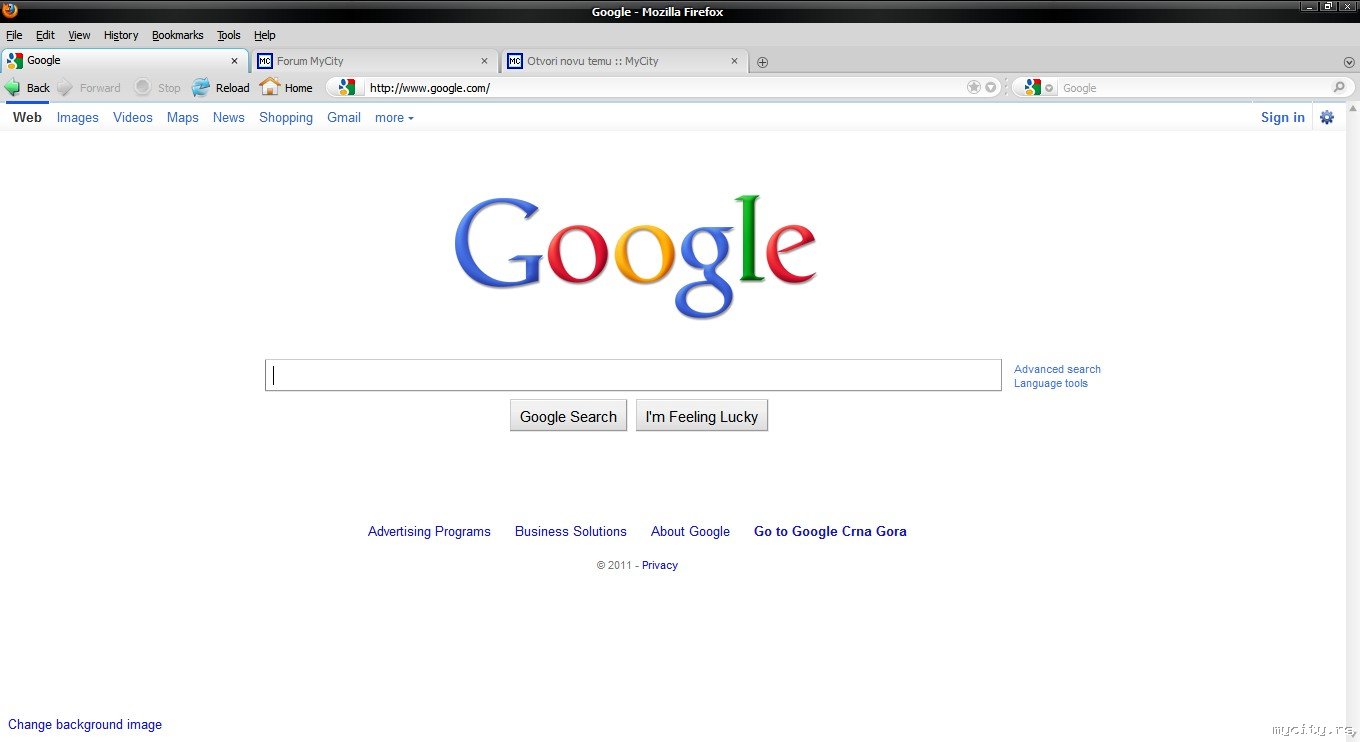Open the Privacy link

[660, 565]
